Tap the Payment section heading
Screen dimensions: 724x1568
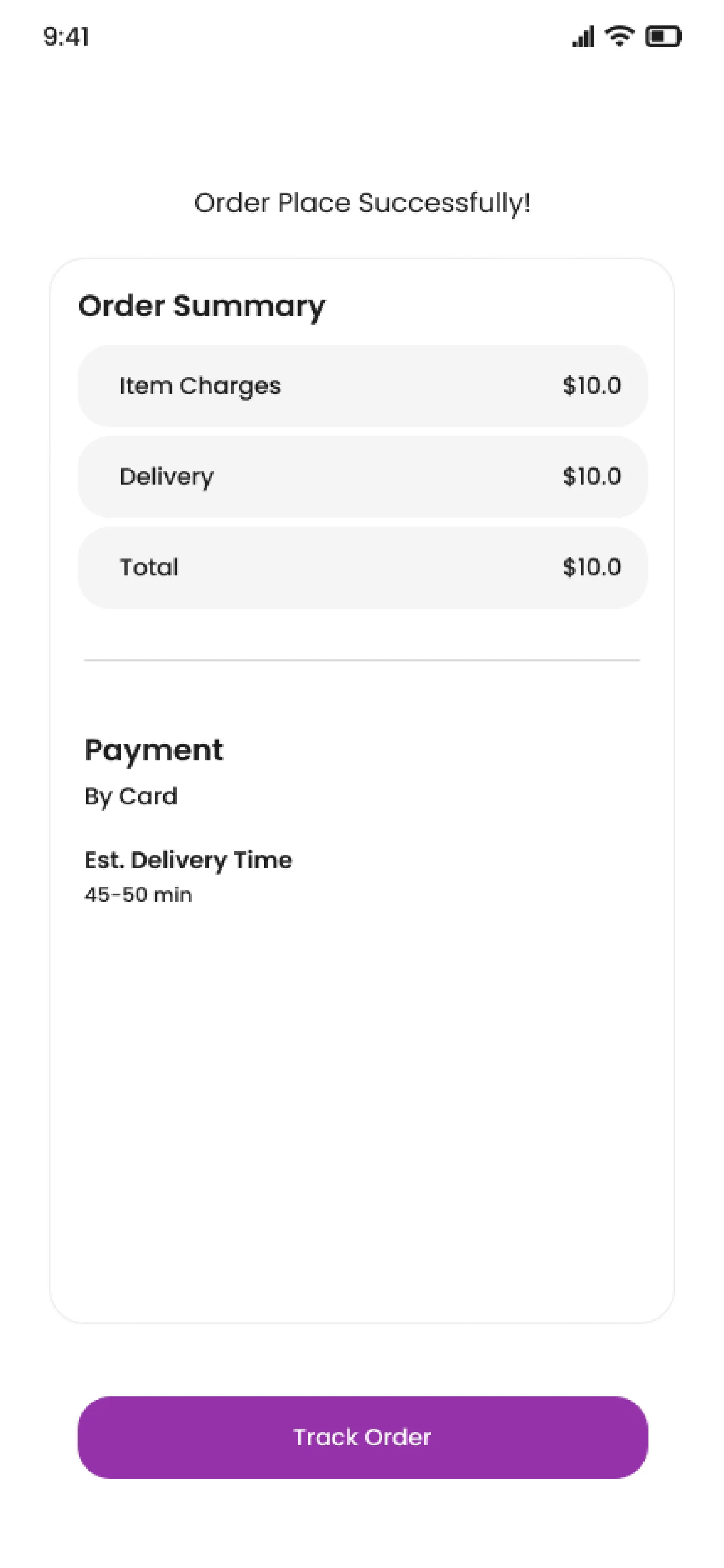click(154, 750)
